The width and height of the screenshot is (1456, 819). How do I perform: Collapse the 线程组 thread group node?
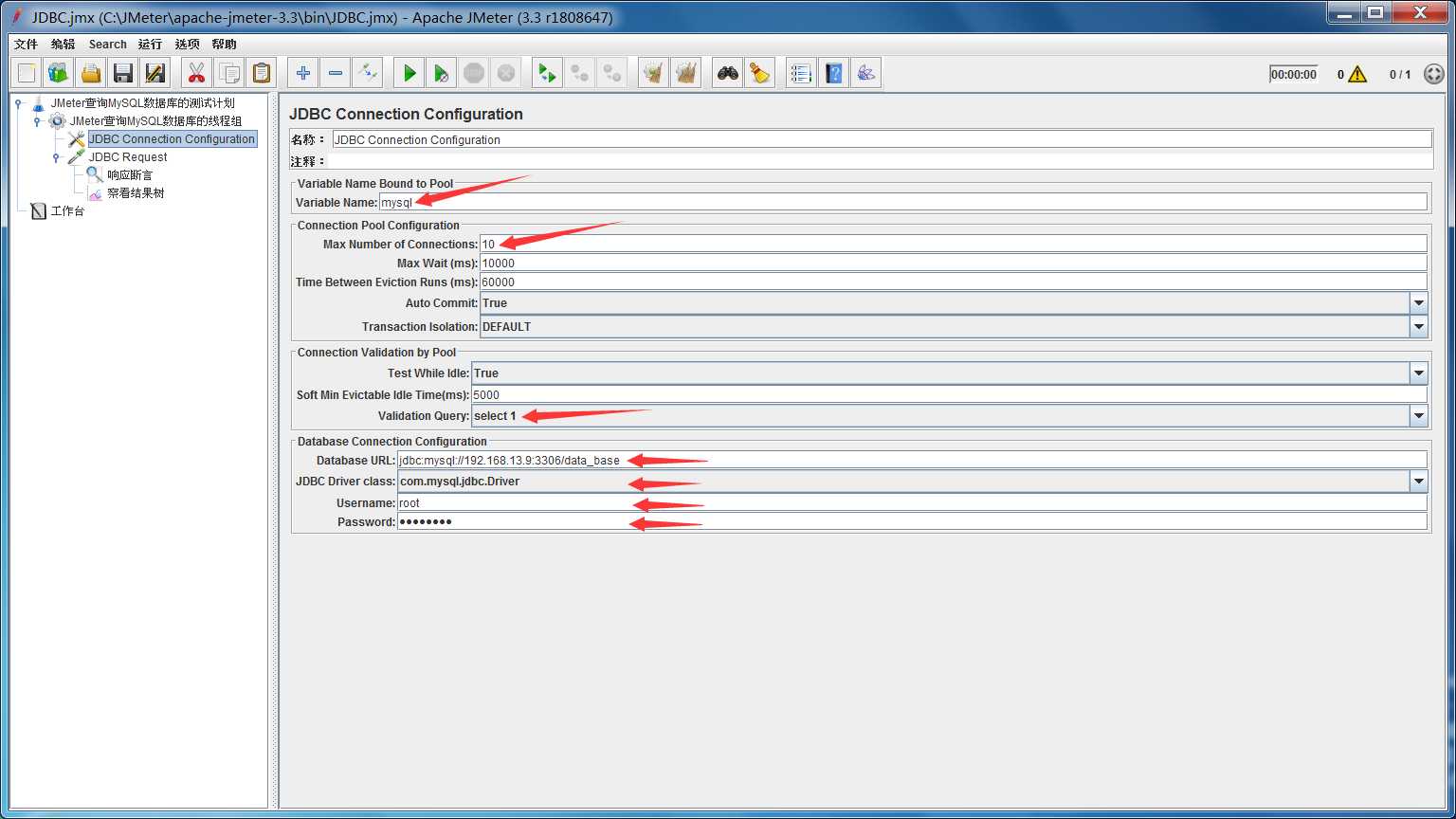(x=37, y=121)
